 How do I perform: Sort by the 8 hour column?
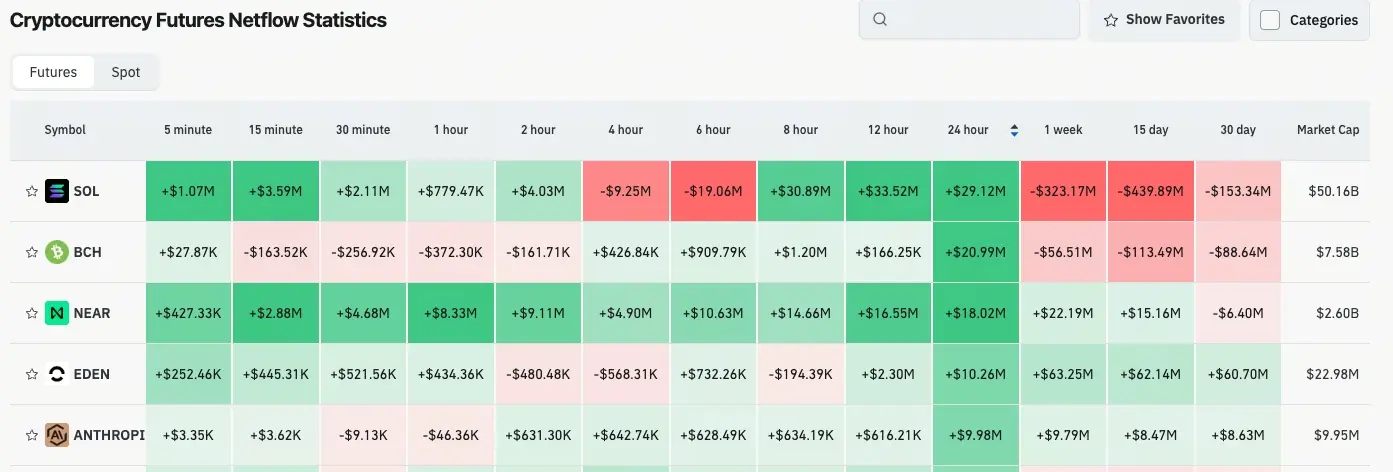tap(800, 130)
